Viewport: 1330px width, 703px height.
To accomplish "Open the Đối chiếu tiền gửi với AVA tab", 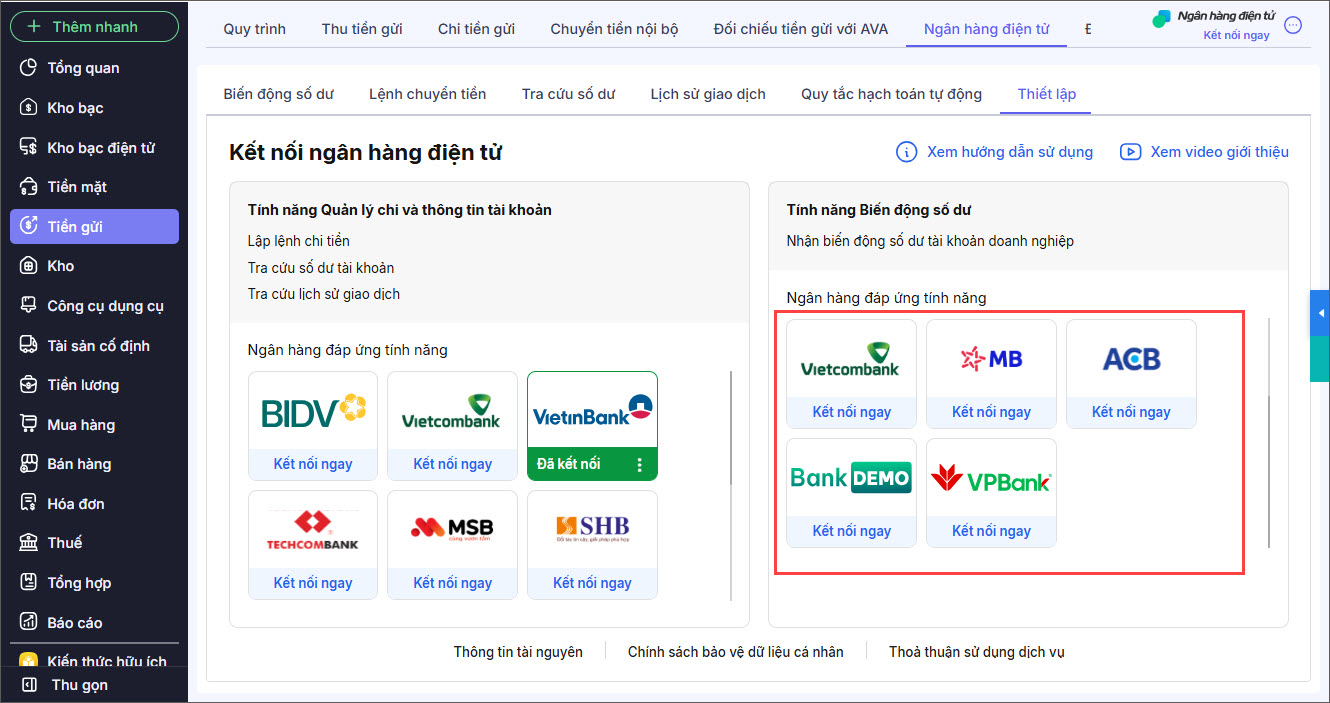I will pyautogui.click(x=800, y=29).
